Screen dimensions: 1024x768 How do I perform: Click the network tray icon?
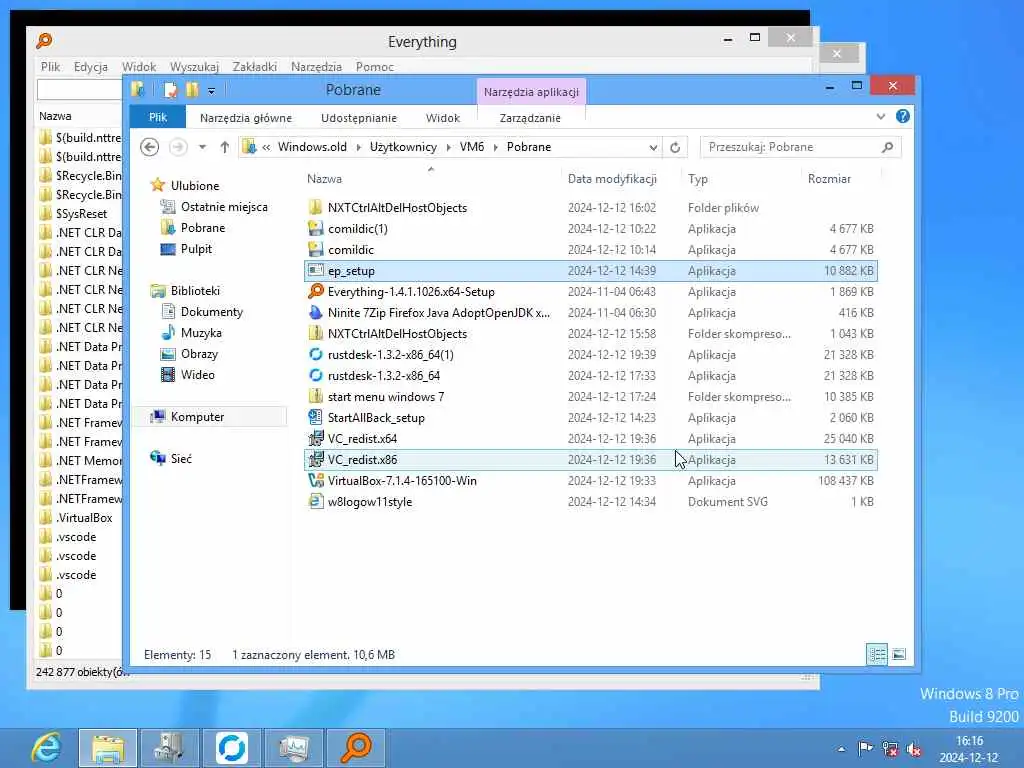[889, 749]
